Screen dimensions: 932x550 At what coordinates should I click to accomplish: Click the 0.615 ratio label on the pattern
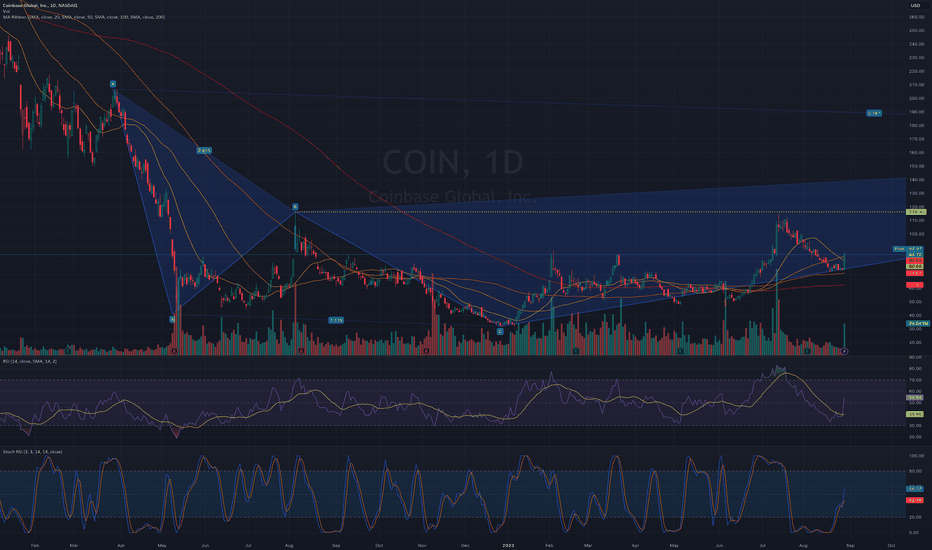pyautogui.click(x=204, y=150)
